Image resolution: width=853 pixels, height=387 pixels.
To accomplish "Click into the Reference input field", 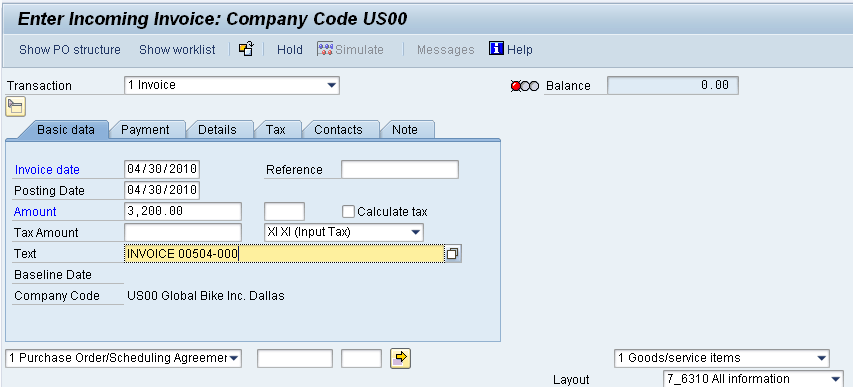I will click(400, 169).
